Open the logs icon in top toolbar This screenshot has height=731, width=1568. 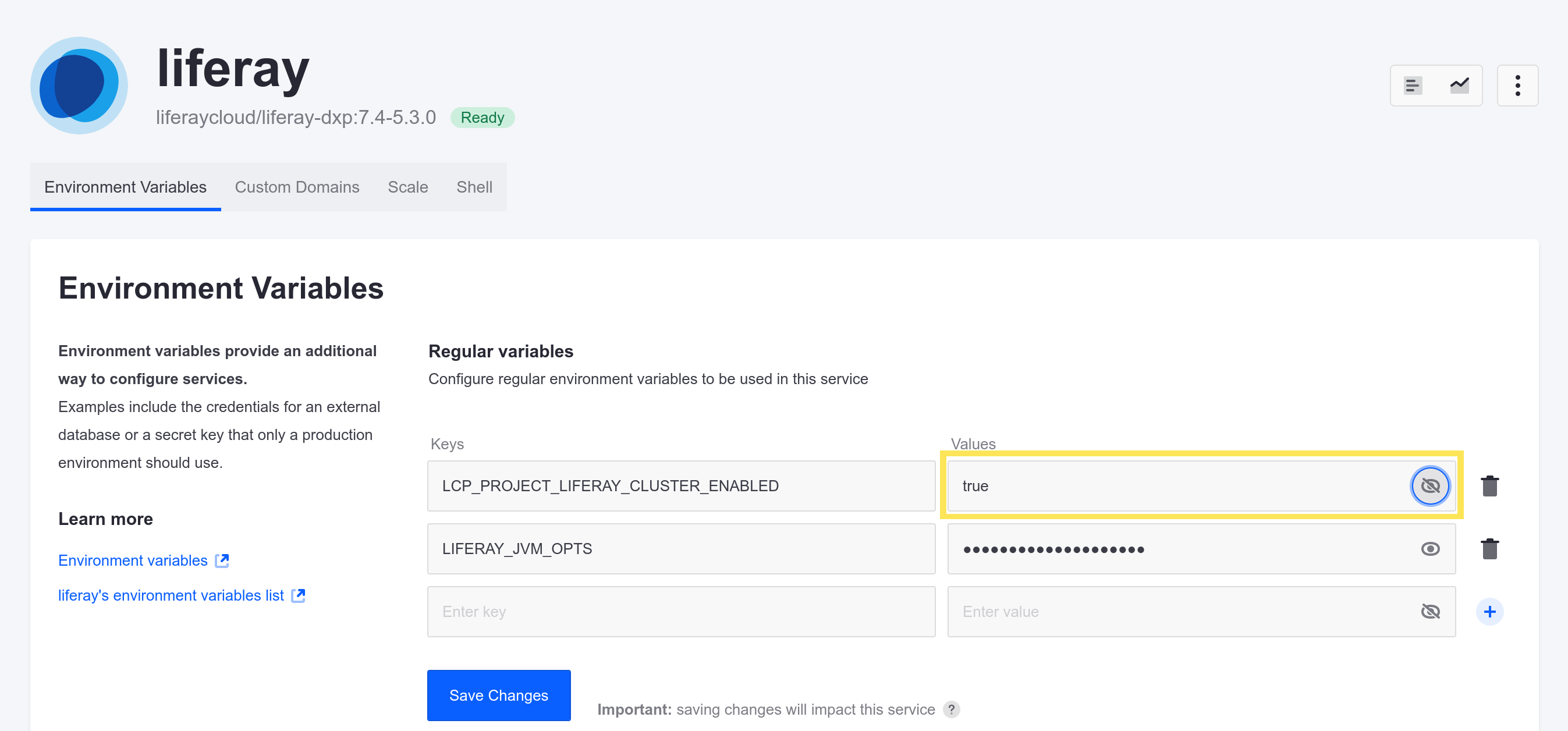point(1413,86)
